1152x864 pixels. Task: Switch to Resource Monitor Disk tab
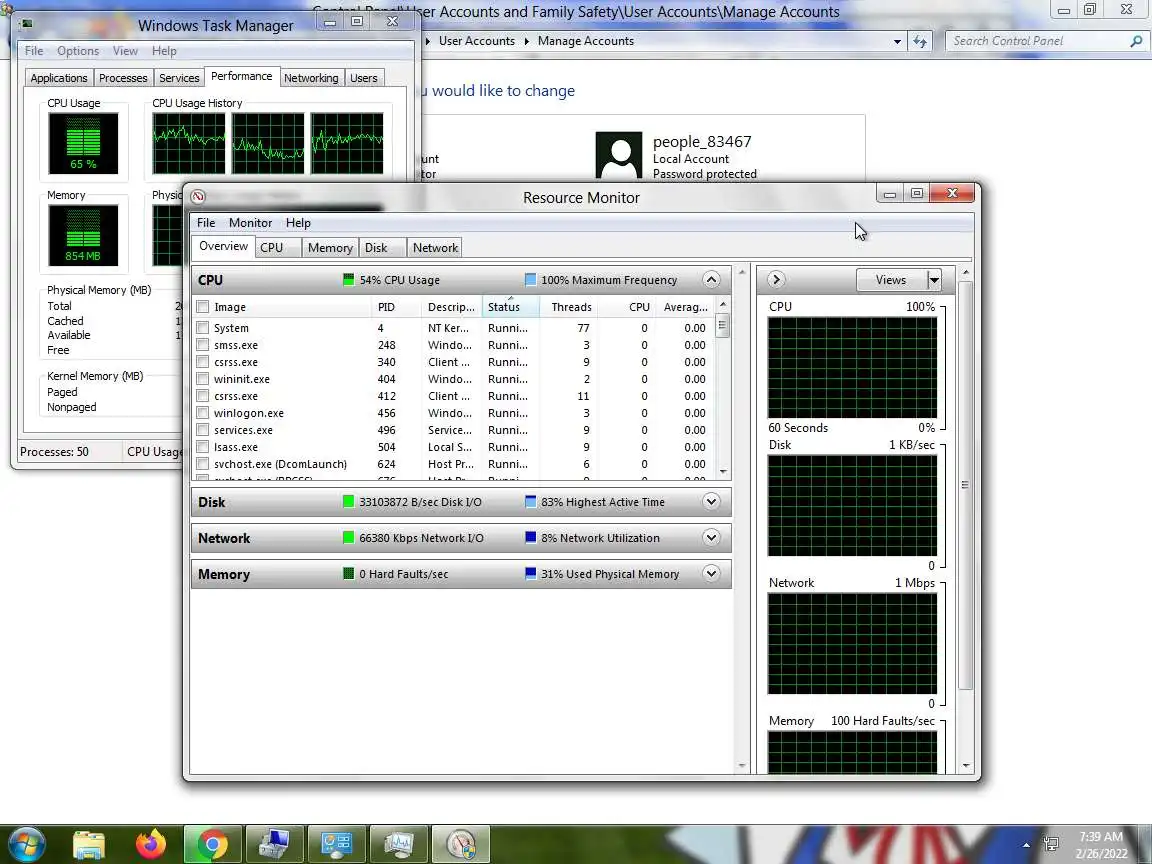(384, 248)
